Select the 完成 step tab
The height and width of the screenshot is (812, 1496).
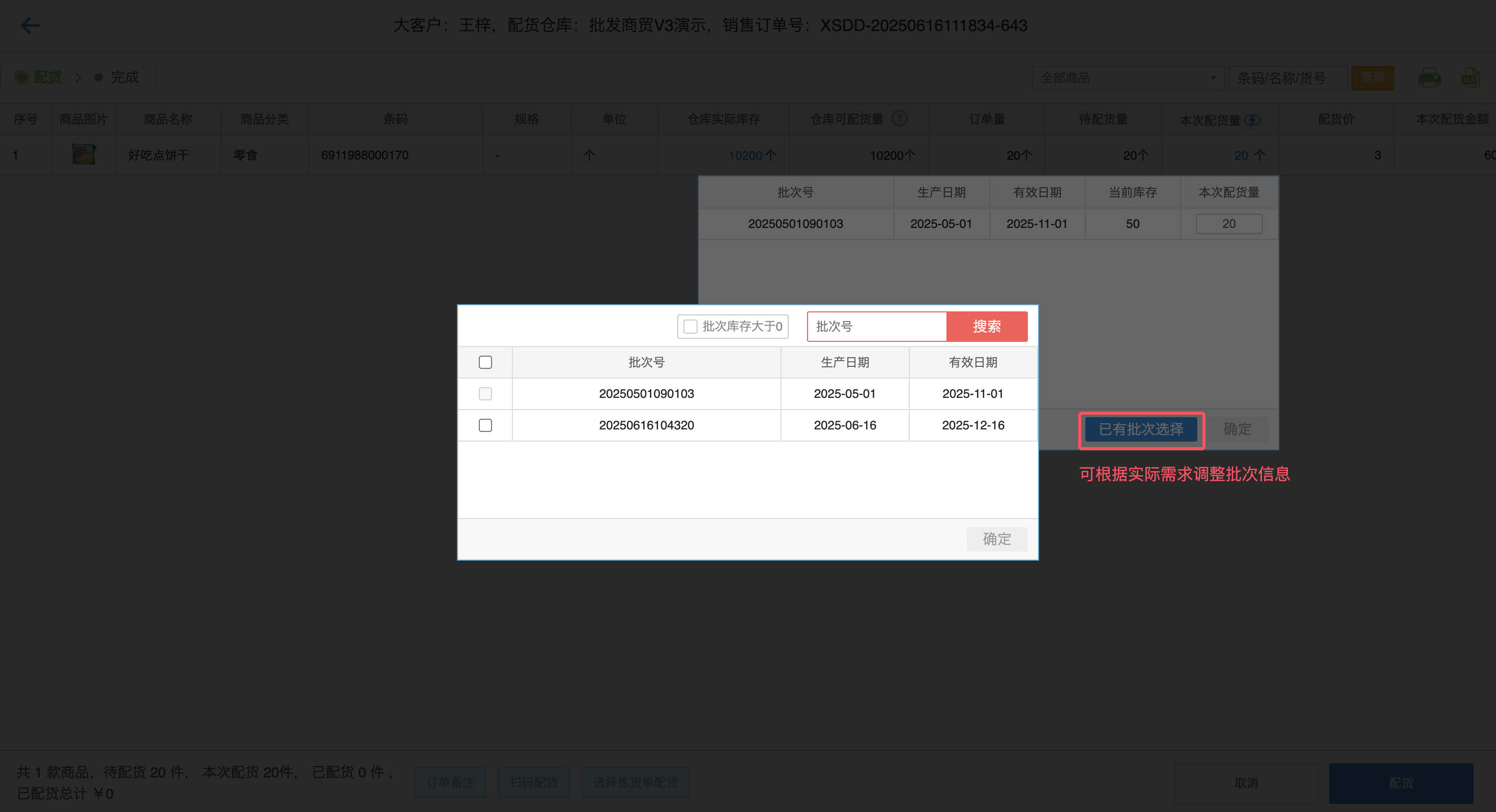[117, 77]
